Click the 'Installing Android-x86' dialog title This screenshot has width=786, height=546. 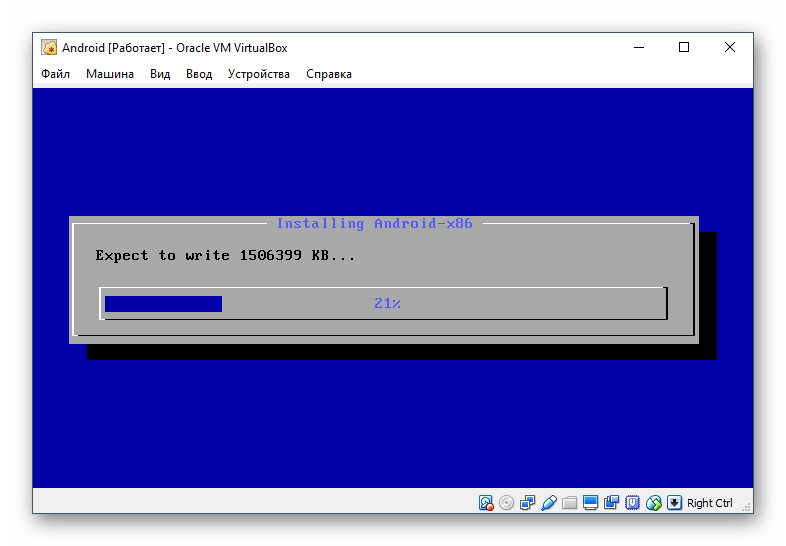(374, 223)
